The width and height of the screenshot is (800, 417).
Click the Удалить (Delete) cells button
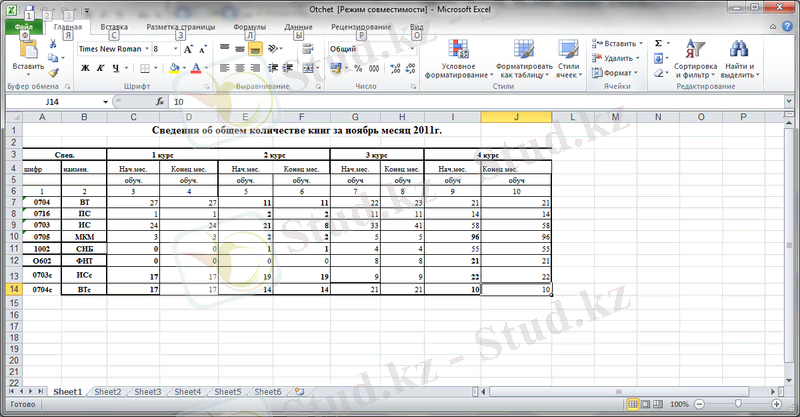tap(619, 58)
